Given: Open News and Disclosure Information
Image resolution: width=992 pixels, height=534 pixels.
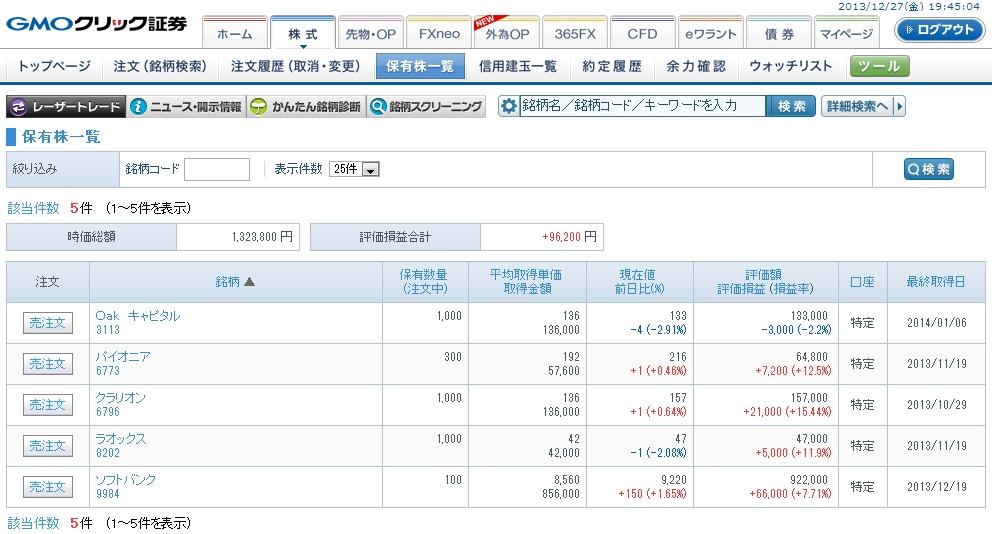Looking at the screenshot, I should (x=187, y=107).
